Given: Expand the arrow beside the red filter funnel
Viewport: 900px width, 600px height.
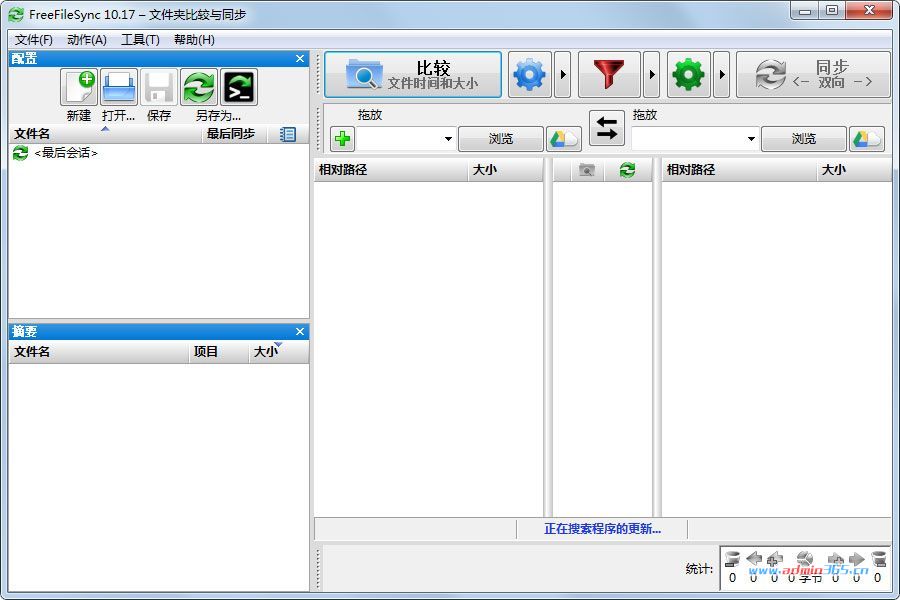Looking at the screenshot, I should 651,75.
